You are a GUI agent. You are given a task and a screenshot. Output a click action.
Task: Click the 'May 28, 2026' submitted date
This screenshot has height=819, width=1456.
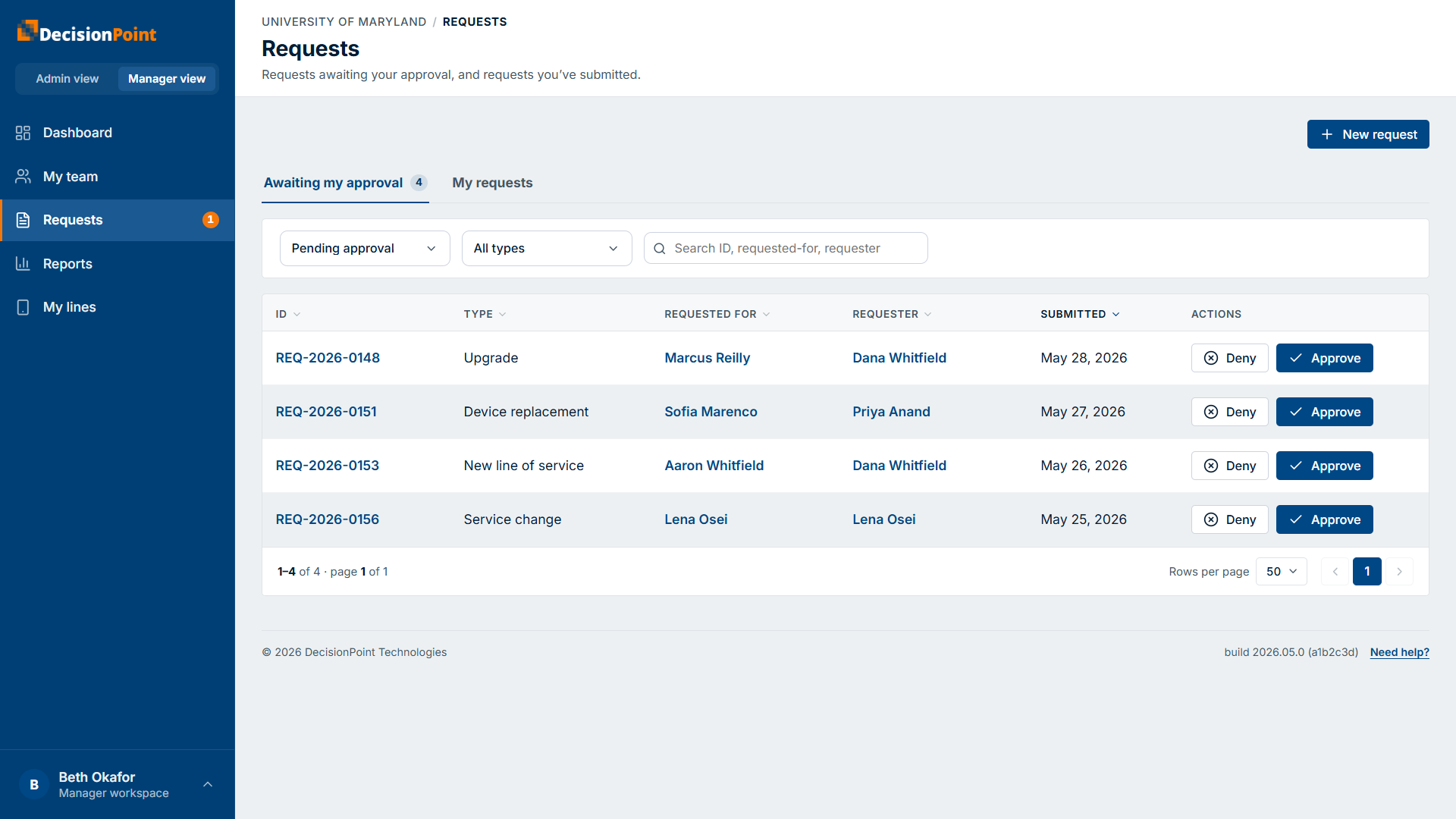pos(1084,358)
